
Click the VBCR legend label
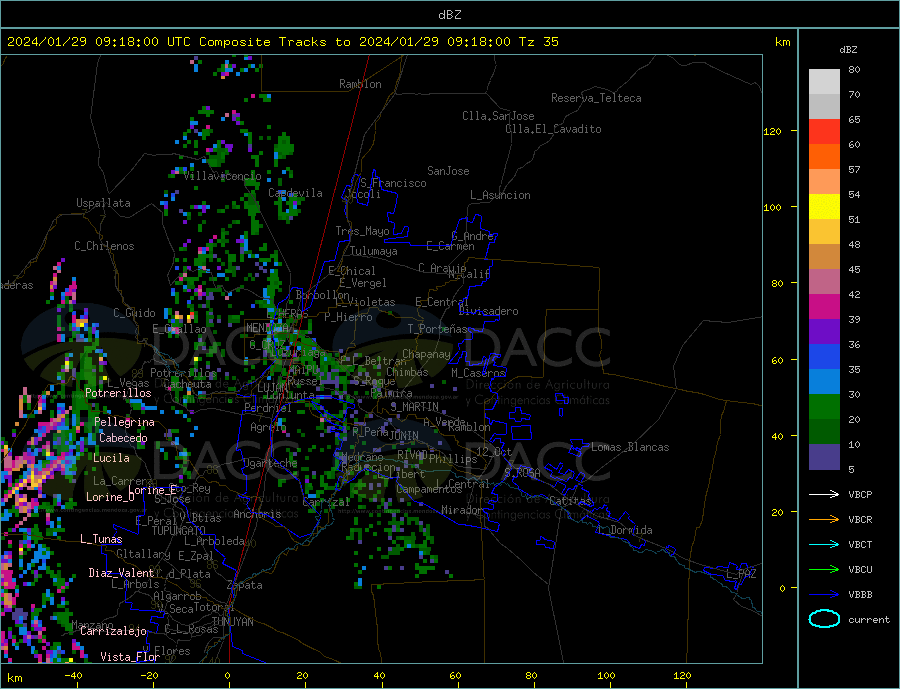pyautogui.click(x=860, y=520)
